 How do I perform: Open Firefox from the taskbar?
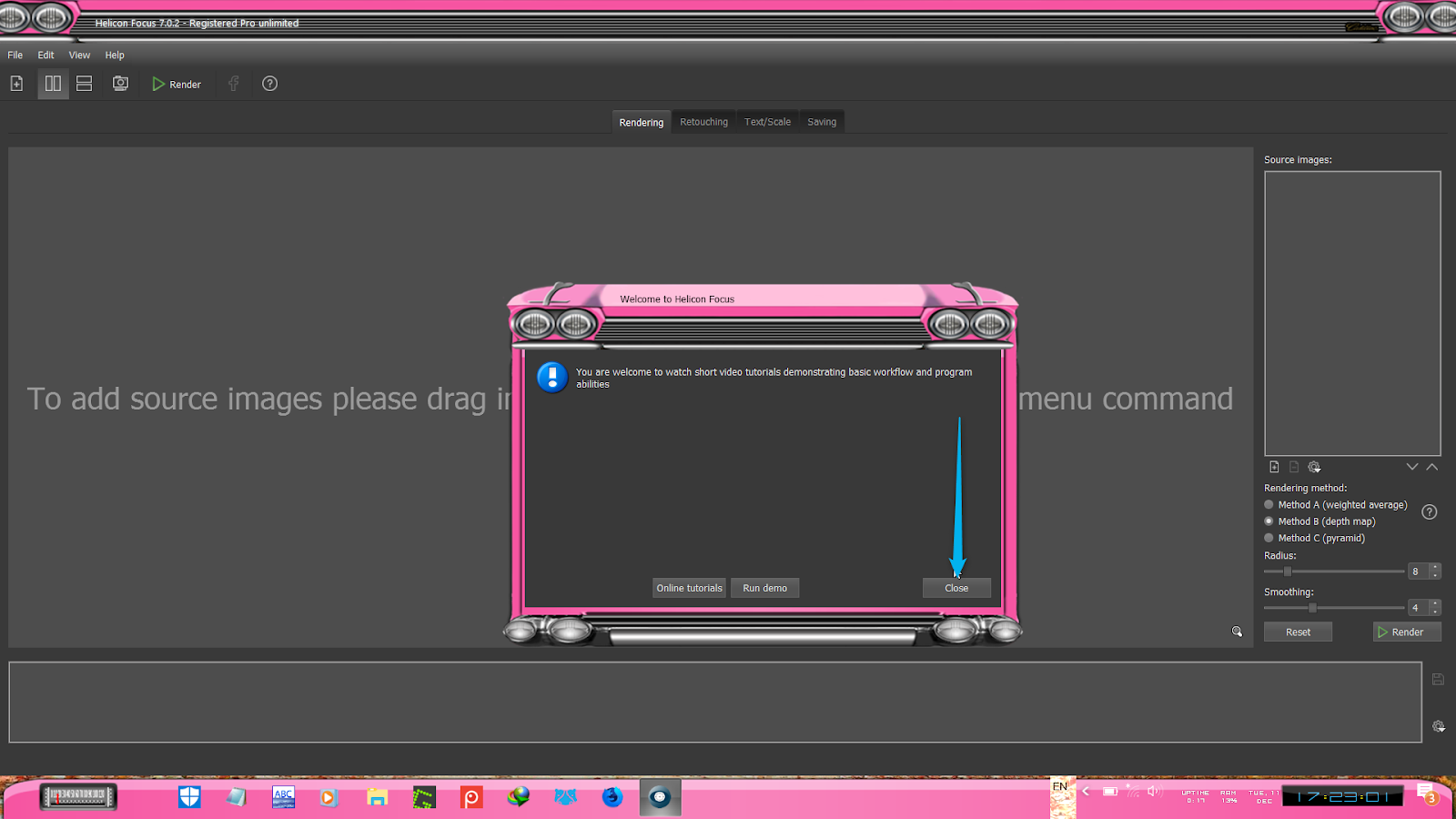612,797
